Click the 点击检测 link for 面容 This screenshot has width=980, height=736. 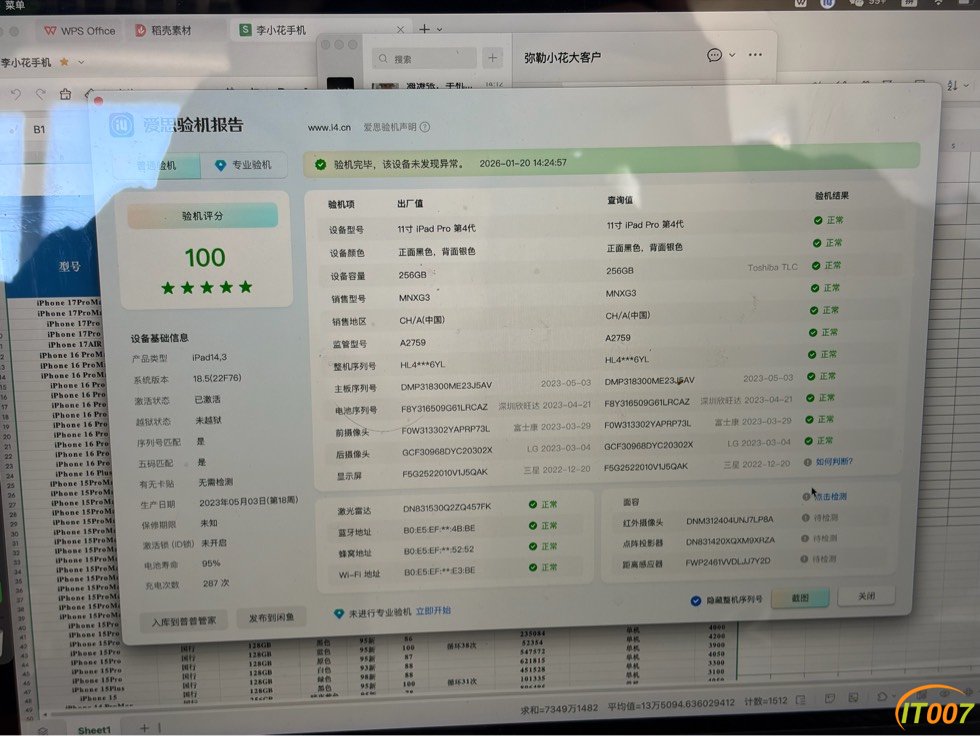(x=831, y=497)
